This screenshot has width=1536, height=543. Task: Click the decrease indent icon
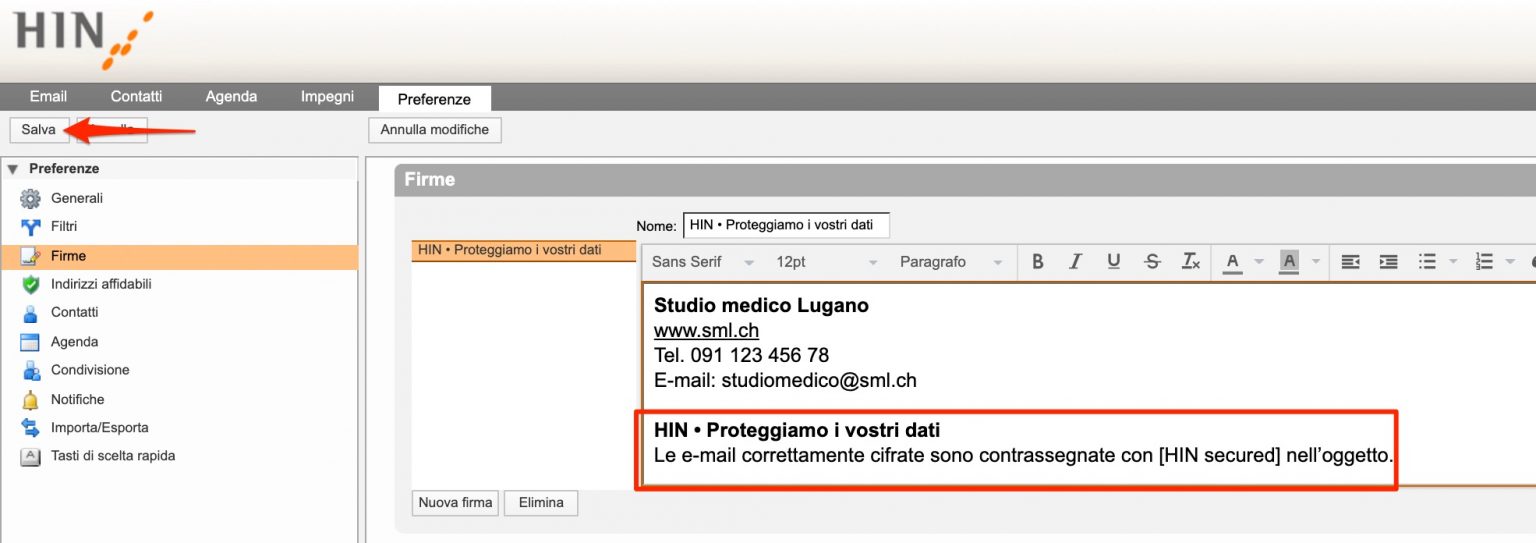1350,262
